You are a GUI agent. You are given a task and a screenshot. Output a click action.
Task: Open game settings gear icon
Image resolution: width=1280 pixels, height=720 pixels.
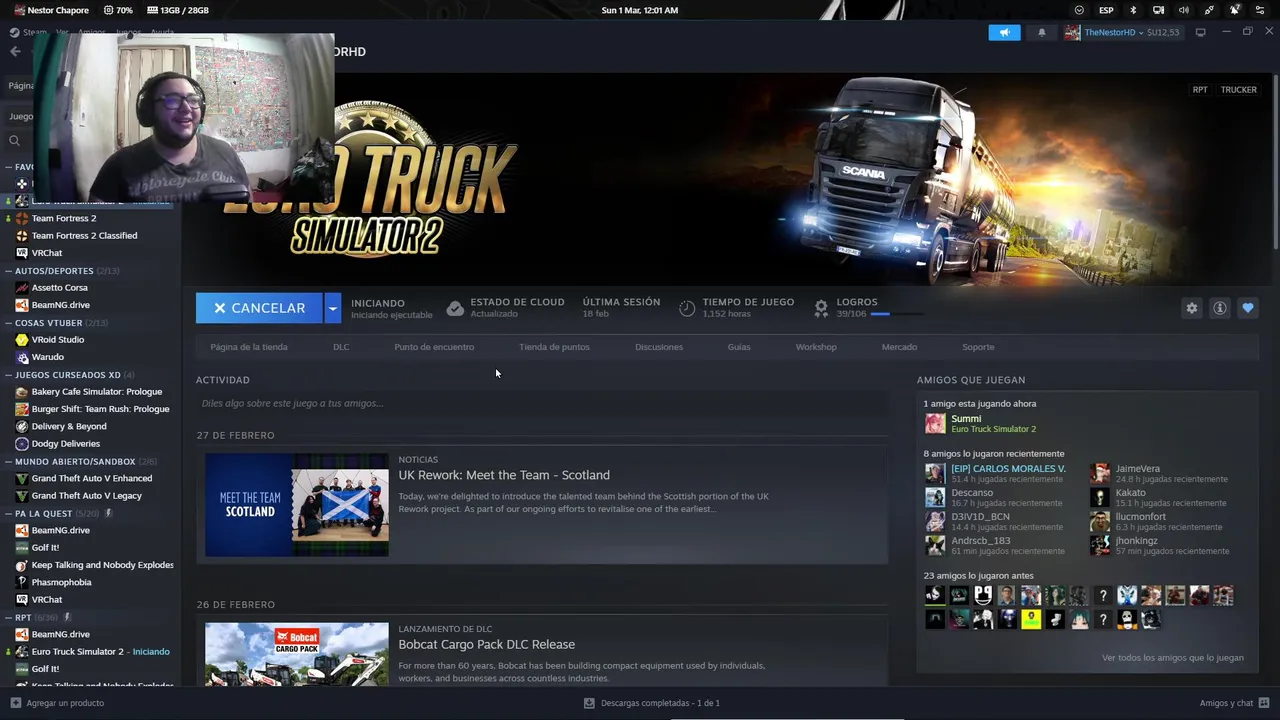click(x=1191, y=308)
